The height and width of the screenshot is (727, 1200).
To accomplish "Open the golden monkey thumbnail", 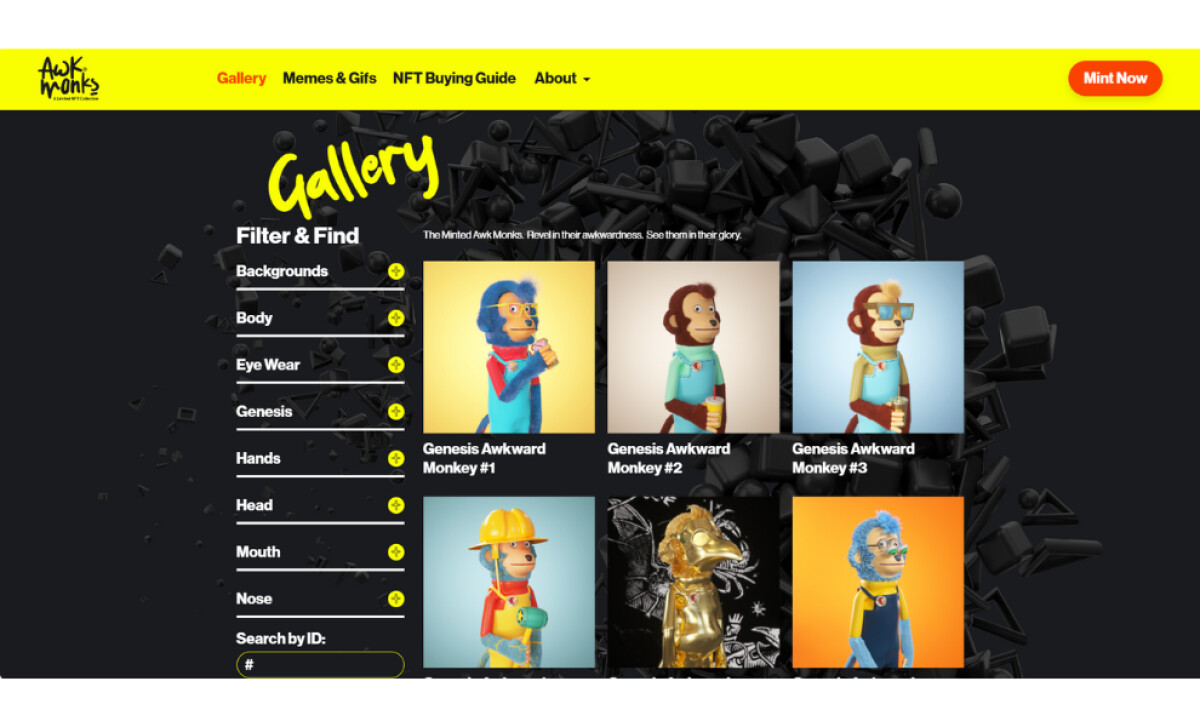I will tap(693, 582).
